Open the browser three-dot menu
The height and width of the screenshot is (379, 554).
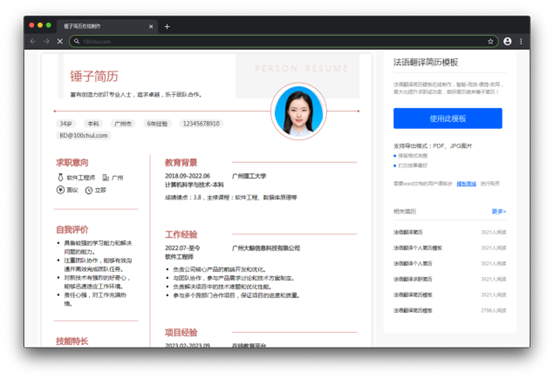(x=521, y=41)
